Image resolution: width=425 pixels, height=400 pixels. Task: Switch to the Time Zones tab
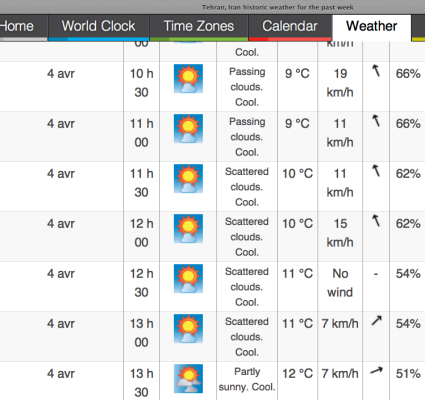click(x=199, y=26)
